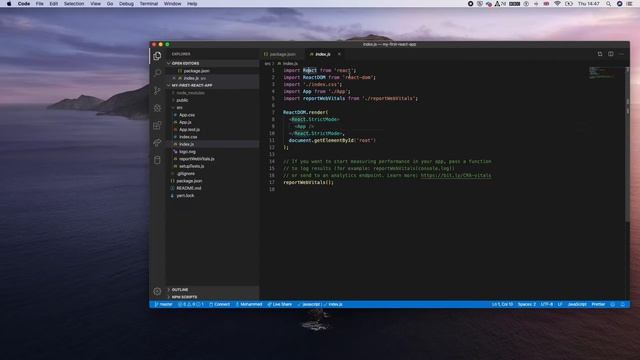Image resolution: width=640 pixels, height=360 pixels.
Task: Click the battery status icon in menu bar
Action: (x=569, y=4)
